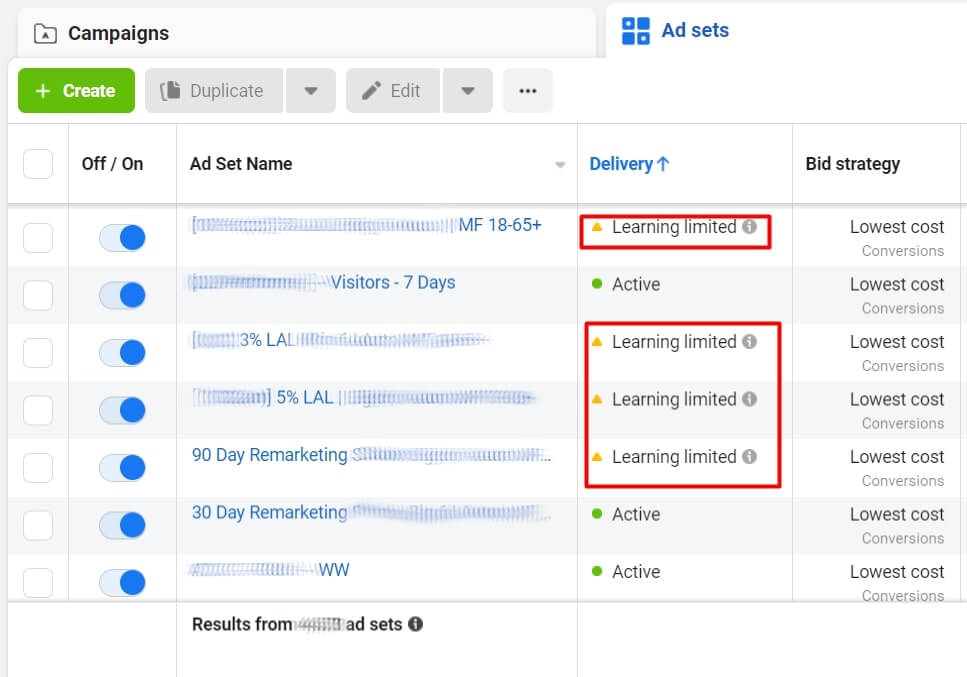Click the yellow warning triangle on the 3% LAL row
The image size is (967, 677).
(598, 341)
